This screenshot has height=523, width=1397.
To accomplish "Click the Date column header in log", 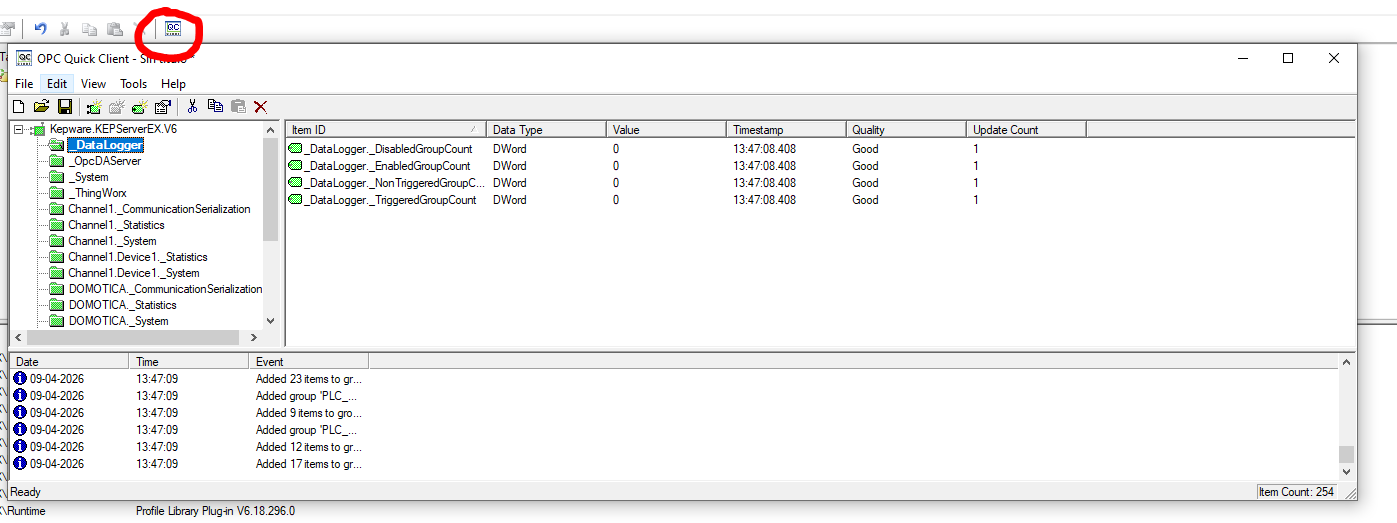I will tap(70, 362).
